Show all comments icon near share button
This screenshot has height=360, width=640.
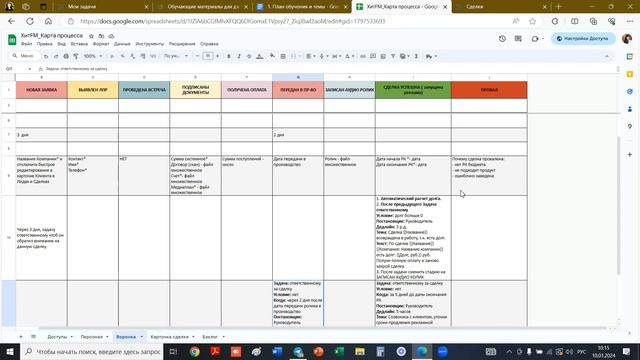[x=518, y=39]
